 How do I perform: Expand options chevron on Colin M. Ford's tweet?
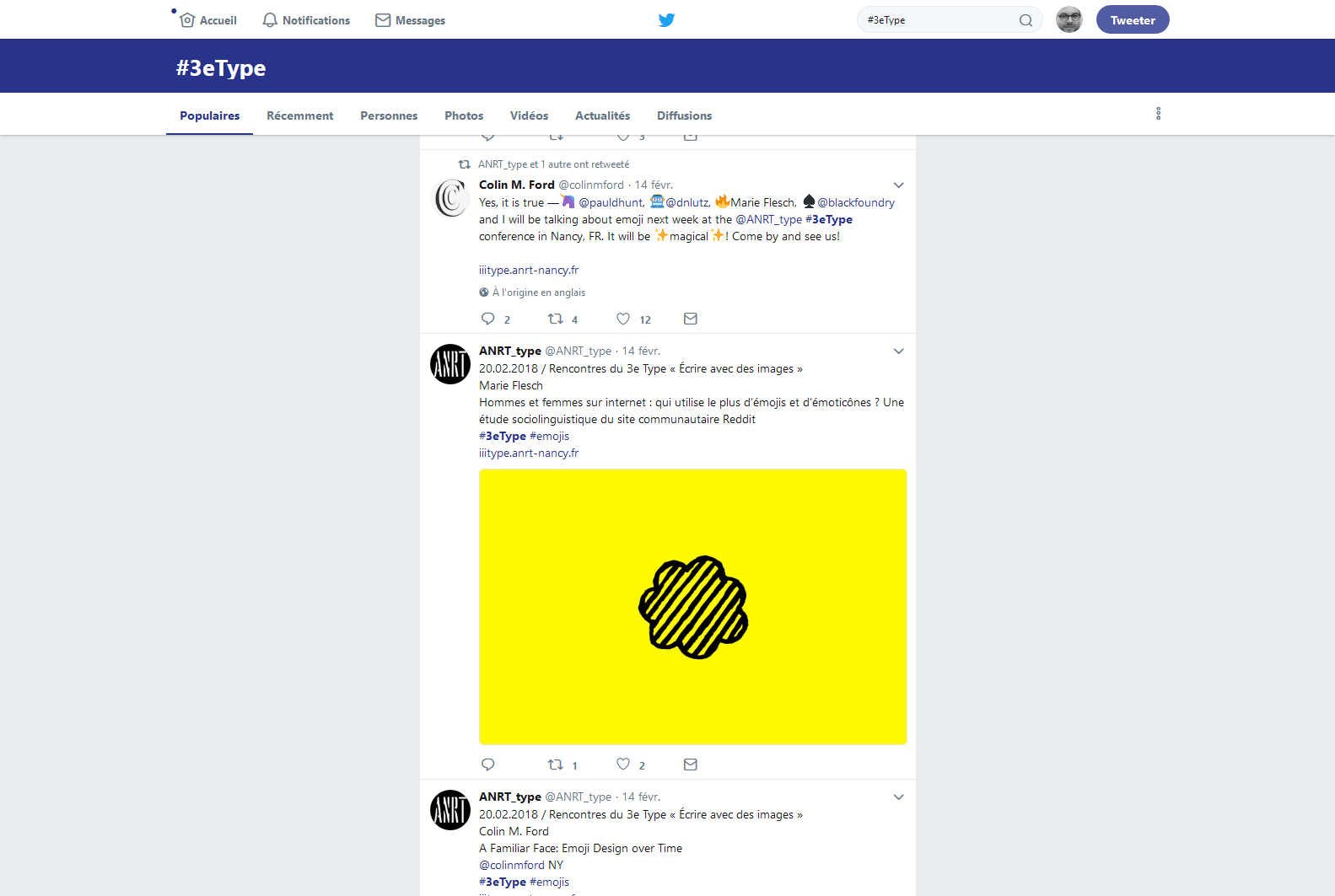[x=898, y=185]
